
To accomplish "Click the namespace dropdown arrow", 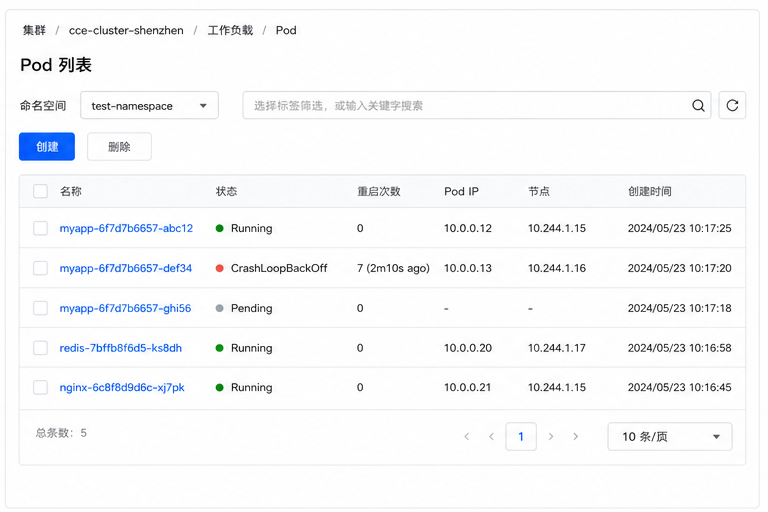I will pyautogui.click(x=203, y=106).
